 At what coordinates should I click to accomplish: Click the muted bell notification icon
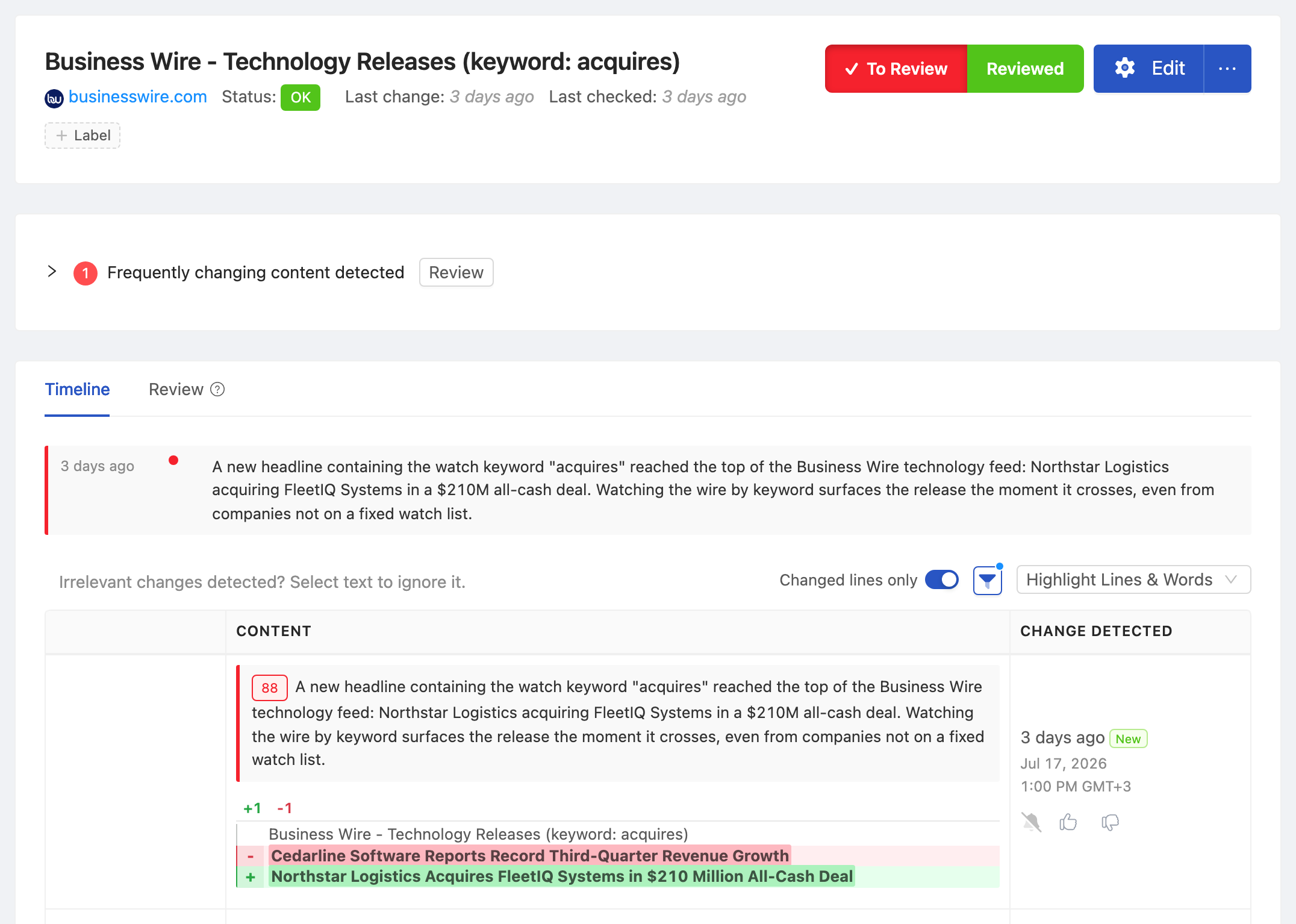click(x=1031, y=822)
